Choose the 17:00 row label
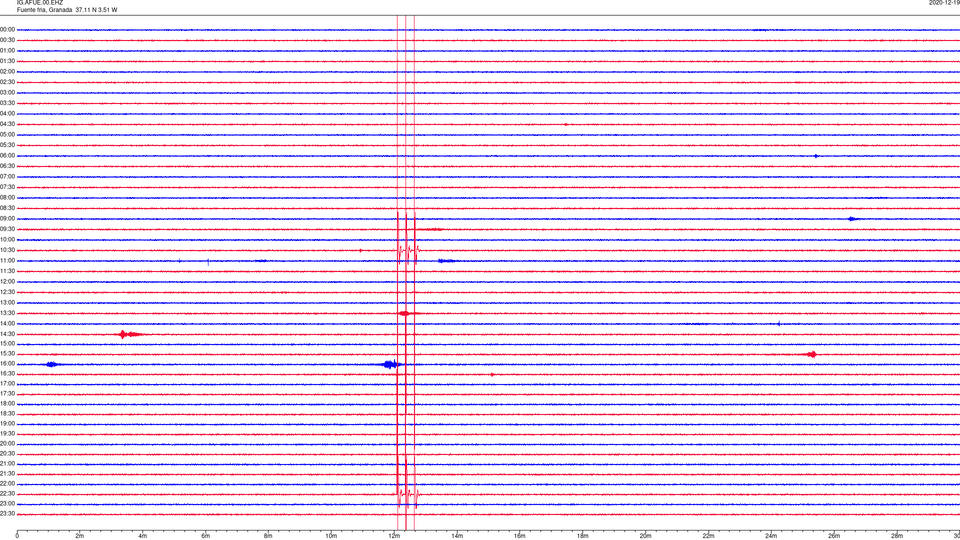960x540 pixels. (x=7, y=384)
